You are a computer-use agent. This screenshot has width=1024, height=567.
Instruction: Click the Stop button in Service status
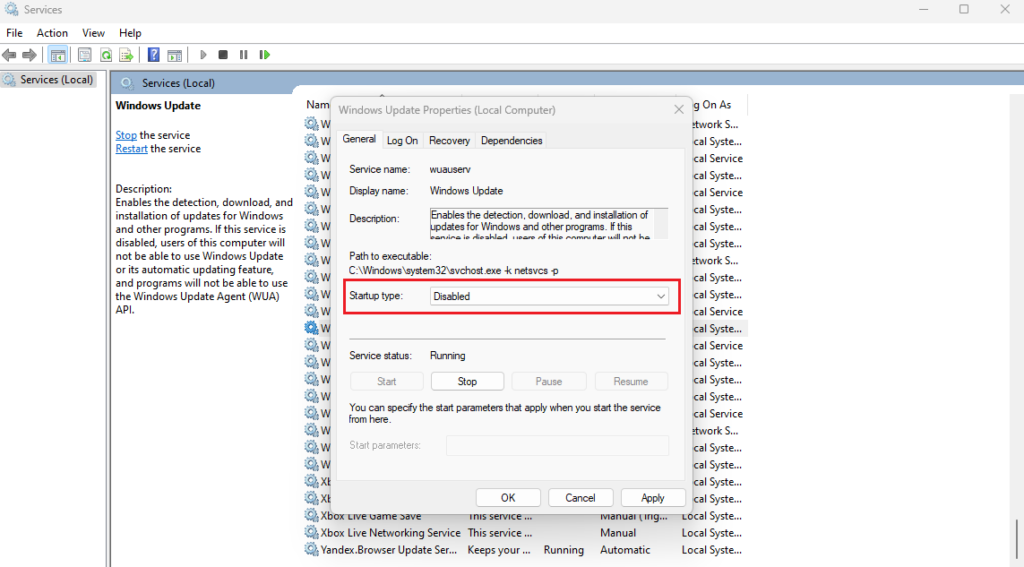pos(467,381)
